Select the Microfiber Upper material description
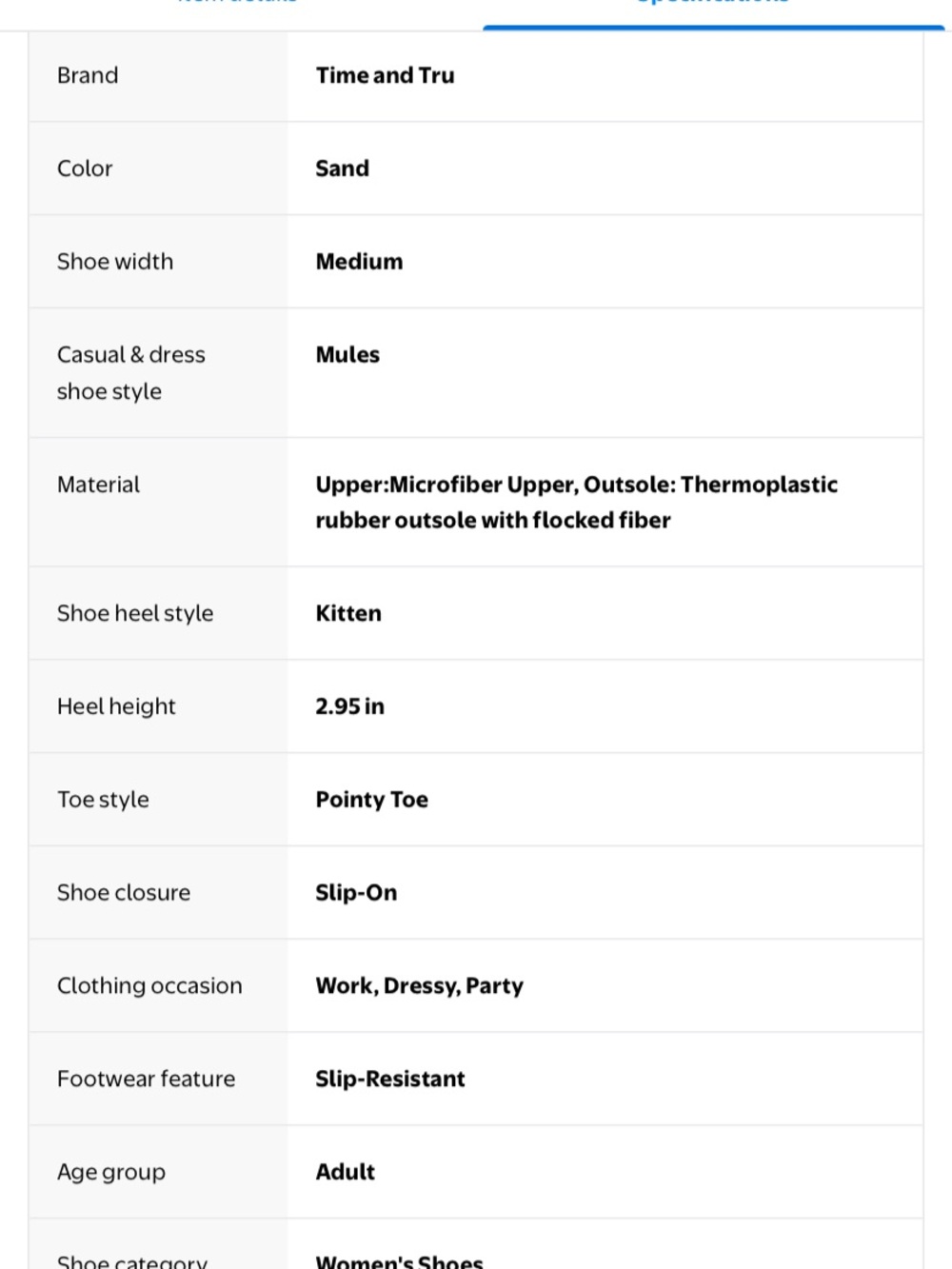 click(577, 503)
